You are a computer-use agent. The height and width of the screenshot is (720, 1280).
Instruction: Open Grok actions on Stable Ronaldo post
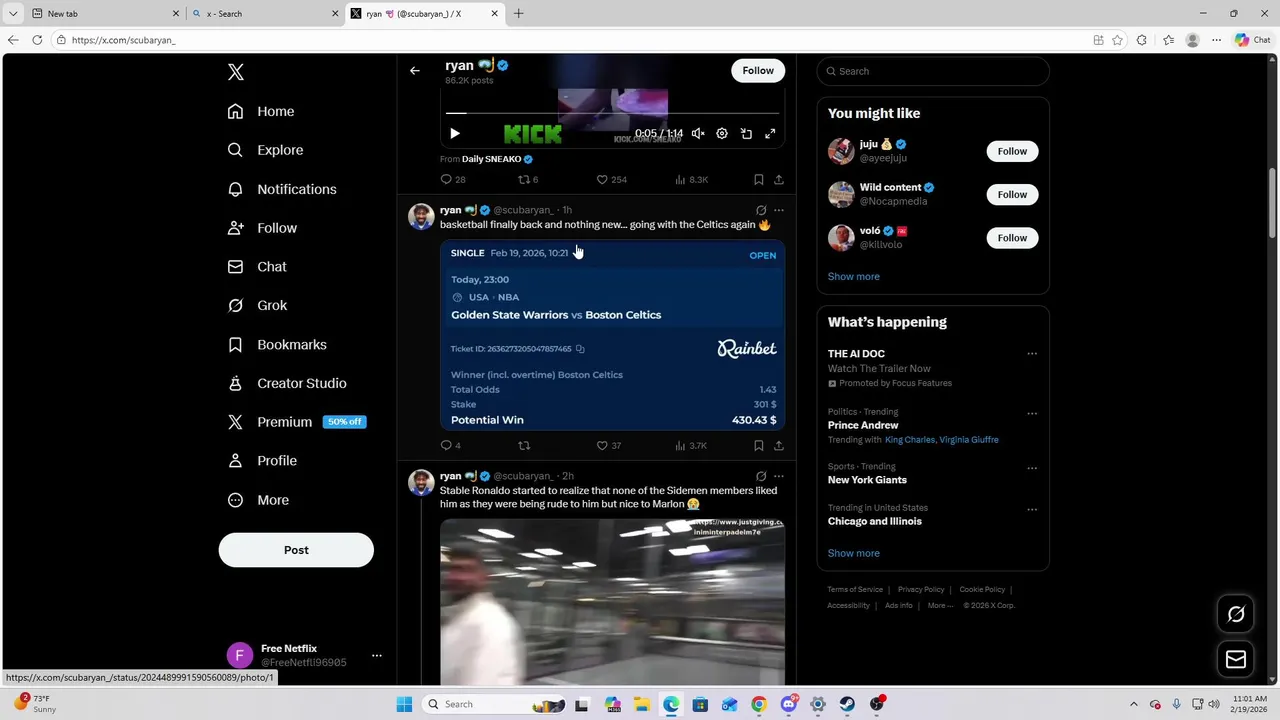pyautogui.click(x=761, y=476)
